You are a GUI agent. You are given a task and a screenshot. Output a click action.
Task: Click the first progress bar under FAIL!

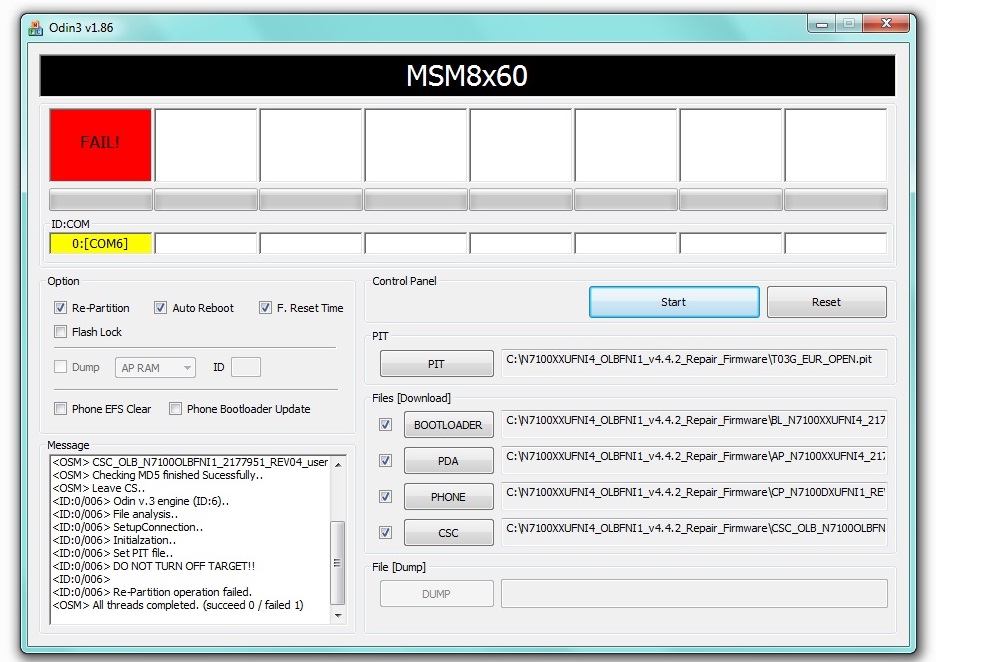[101, 200]
